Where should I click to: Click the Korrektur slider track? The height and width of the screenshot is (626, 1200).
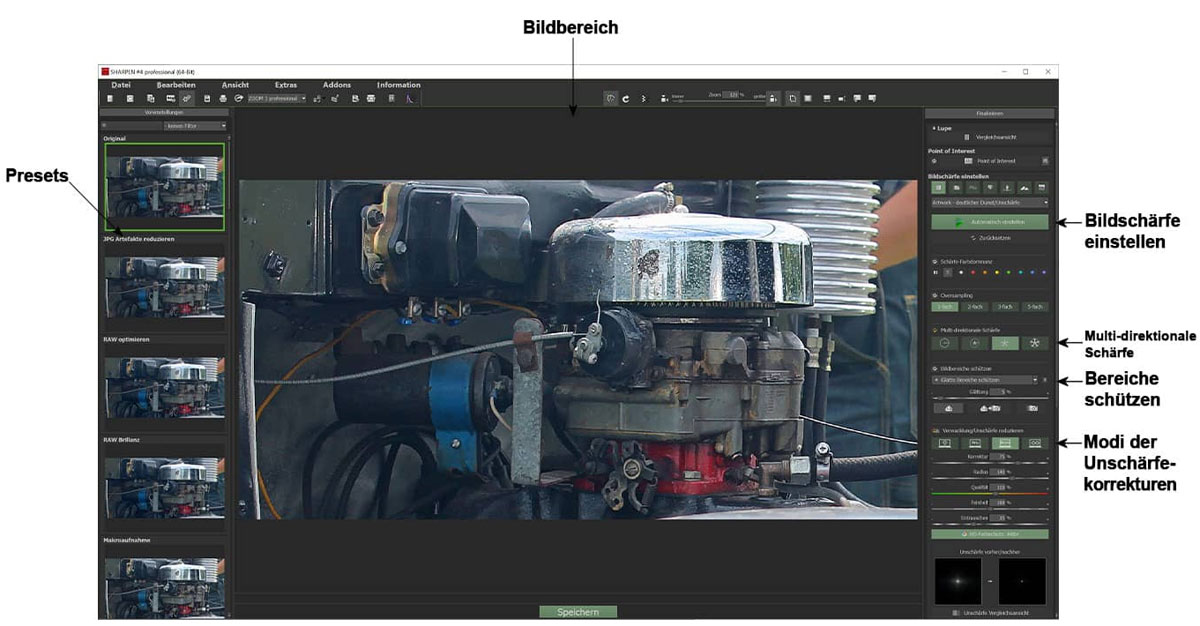990,463
